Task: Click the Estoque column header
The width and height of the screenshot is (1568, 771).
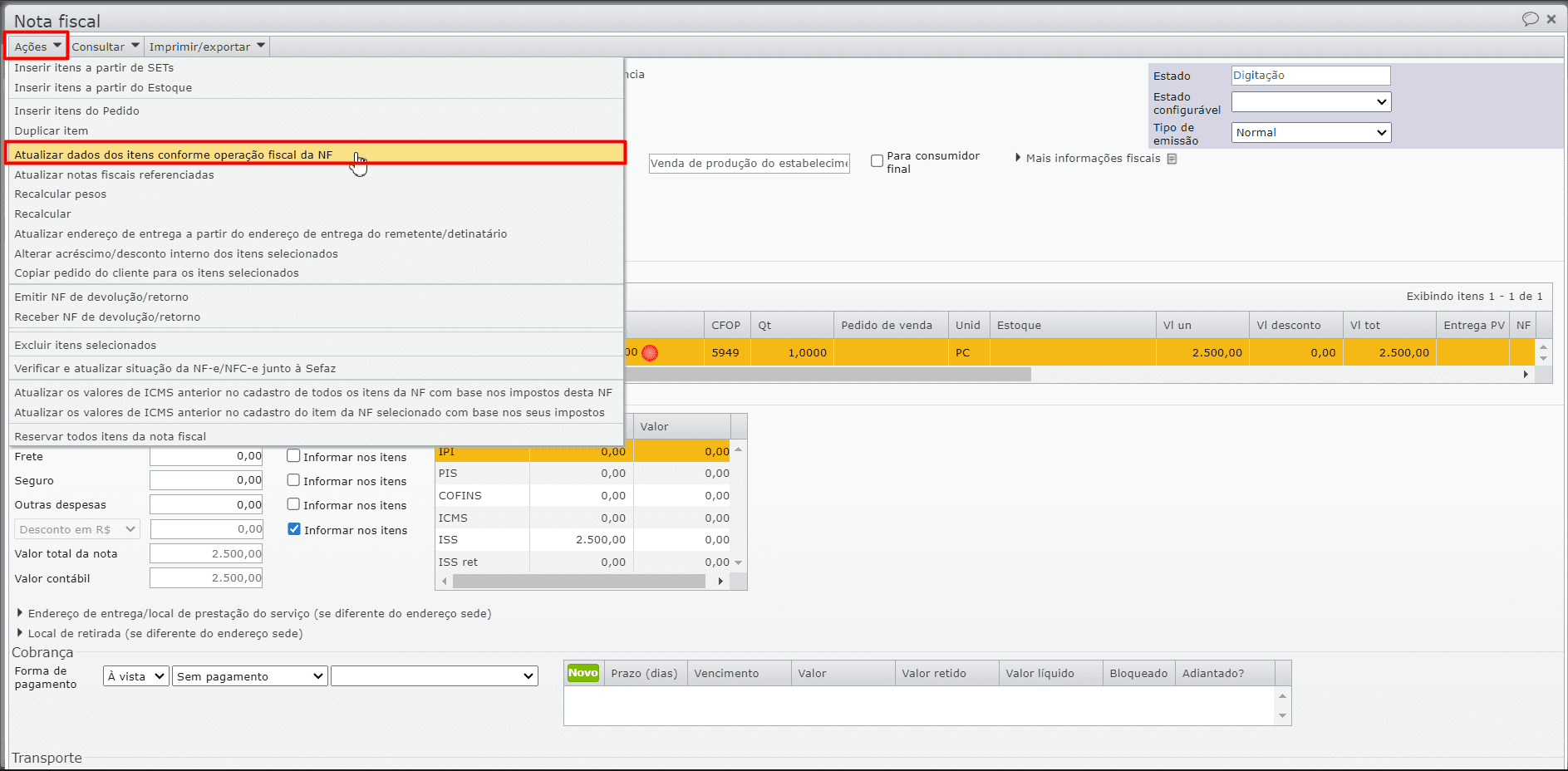Action: (x=1073, y=326)
